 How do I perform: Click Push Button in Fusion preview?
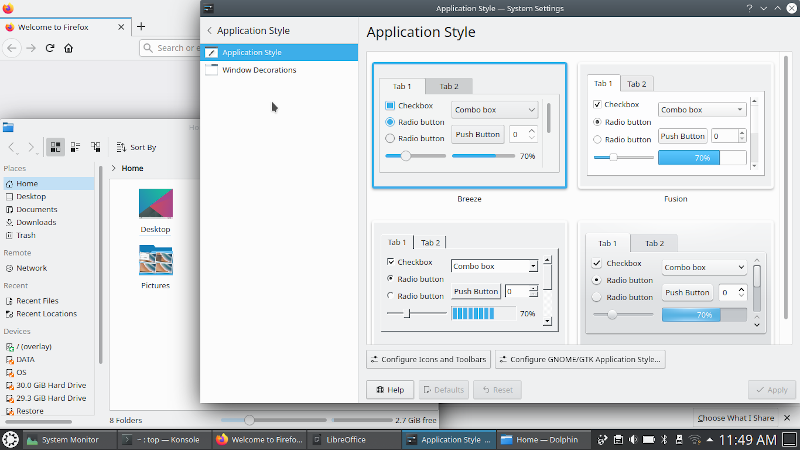pos(683,136)
